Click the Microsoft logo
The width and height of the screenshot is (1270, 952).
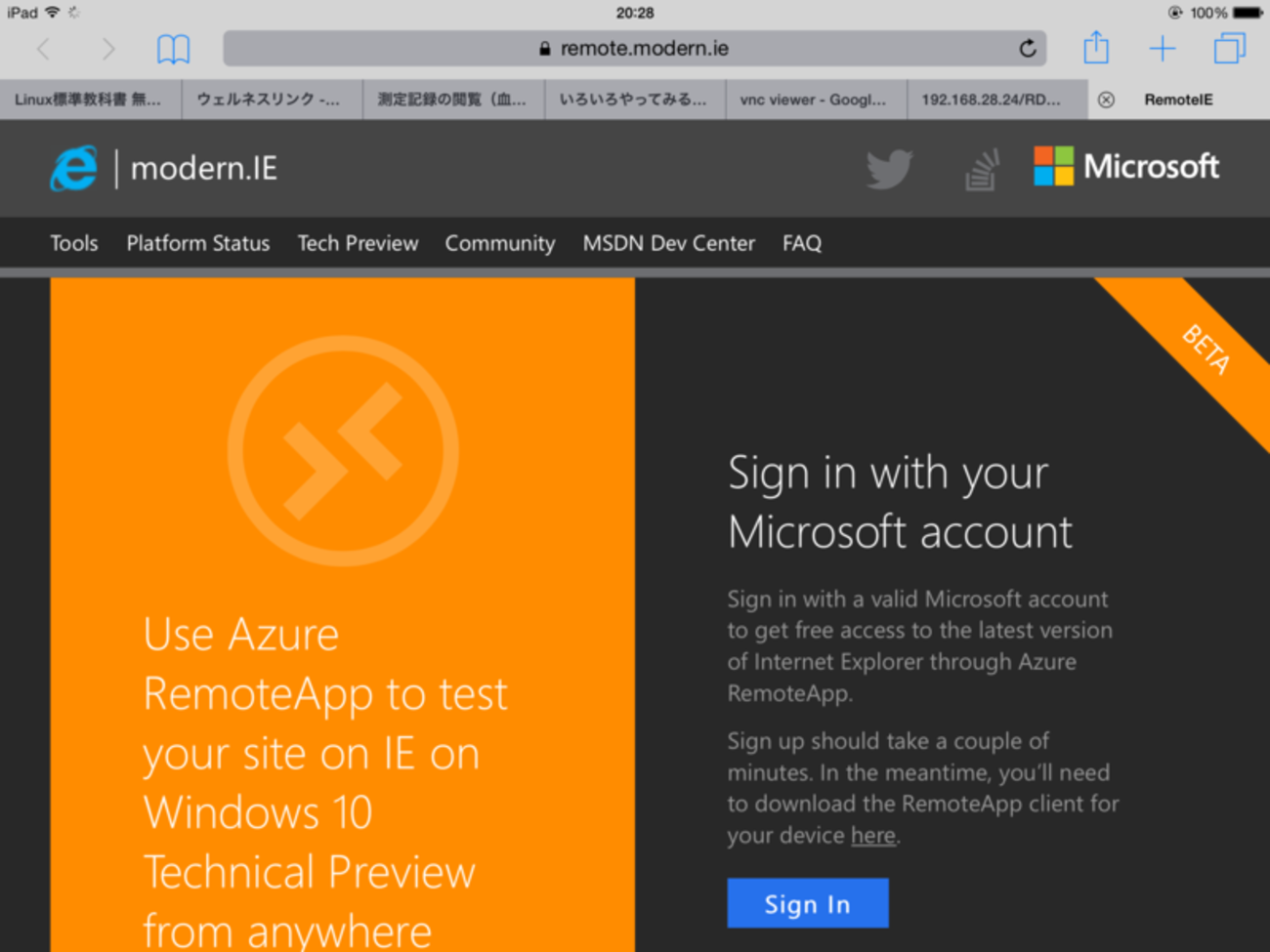1126,167
